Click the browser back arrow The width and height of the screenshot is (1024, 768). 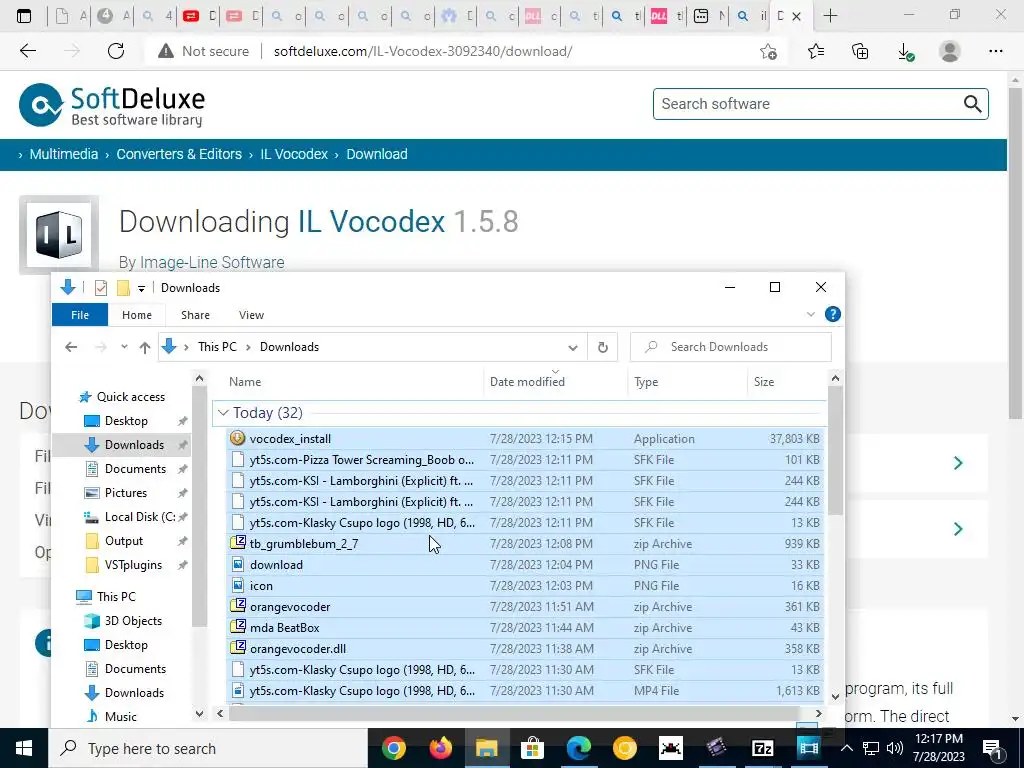click(28, 51)
